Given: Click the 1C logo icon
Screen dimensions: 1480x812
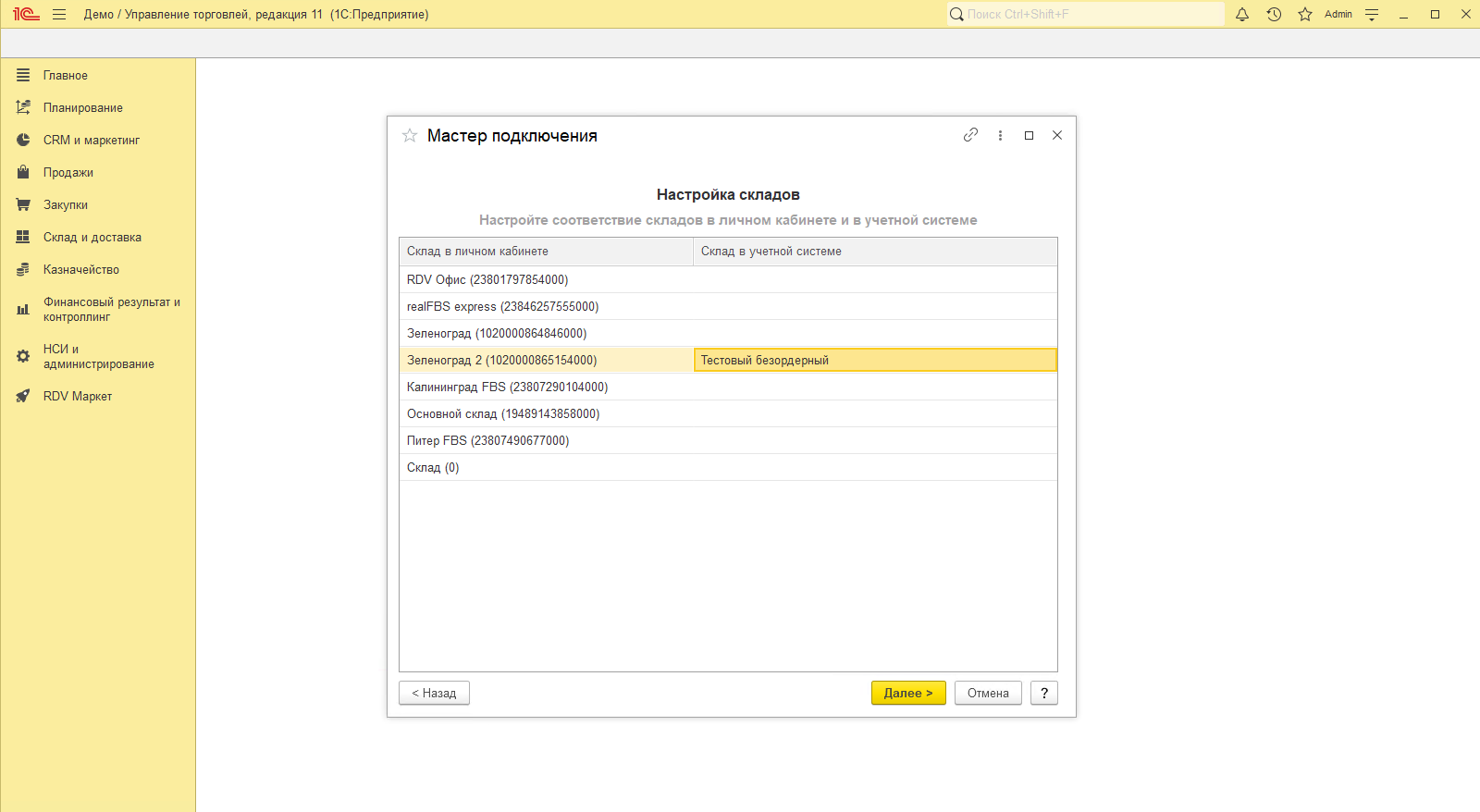Looking at the screenshot, I should tap(26, 15).
